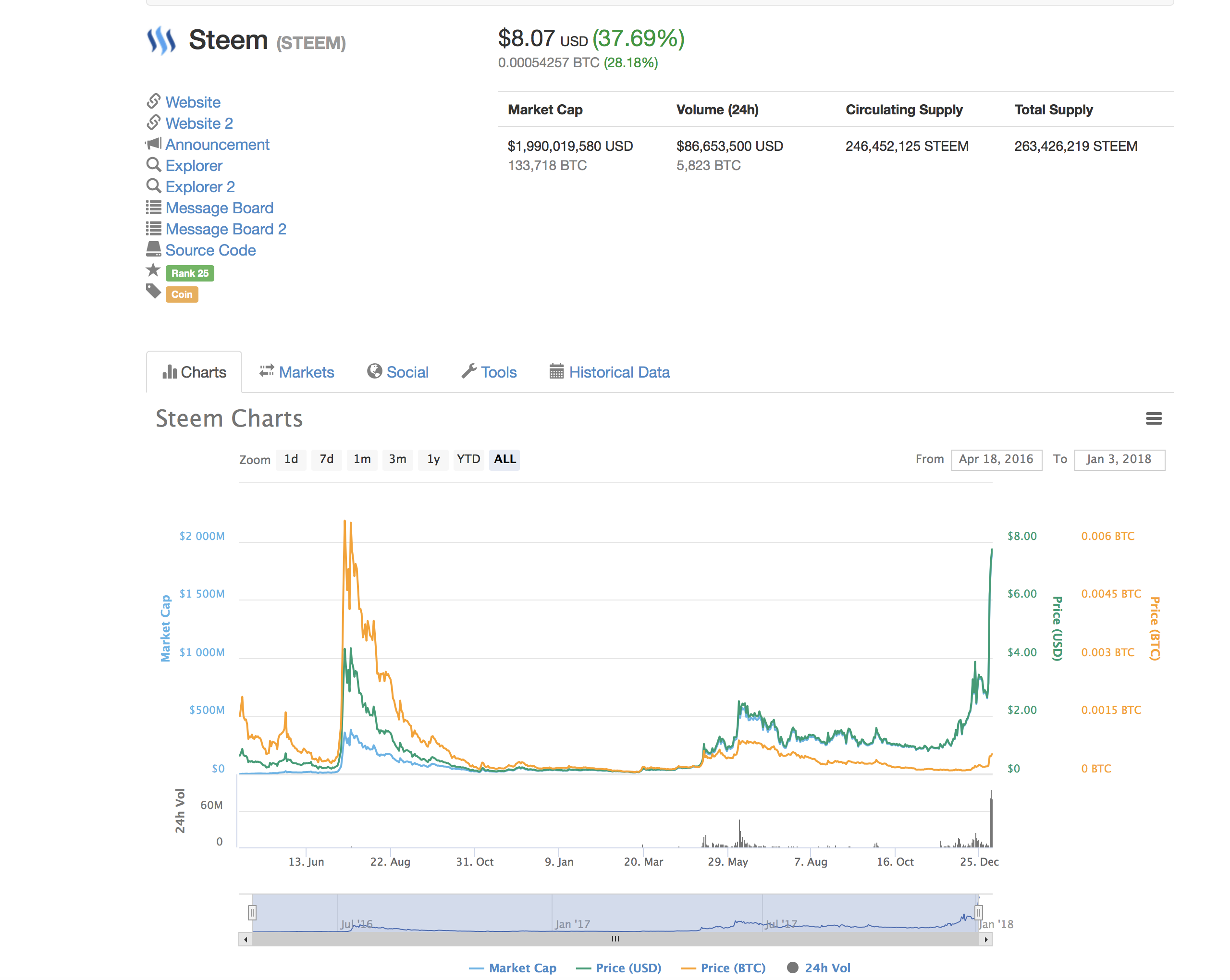The height and width of the screenshot is (980, 1230).
Task: Open the Source Code link
Action: pyautogui.click(x=210, y=250)
